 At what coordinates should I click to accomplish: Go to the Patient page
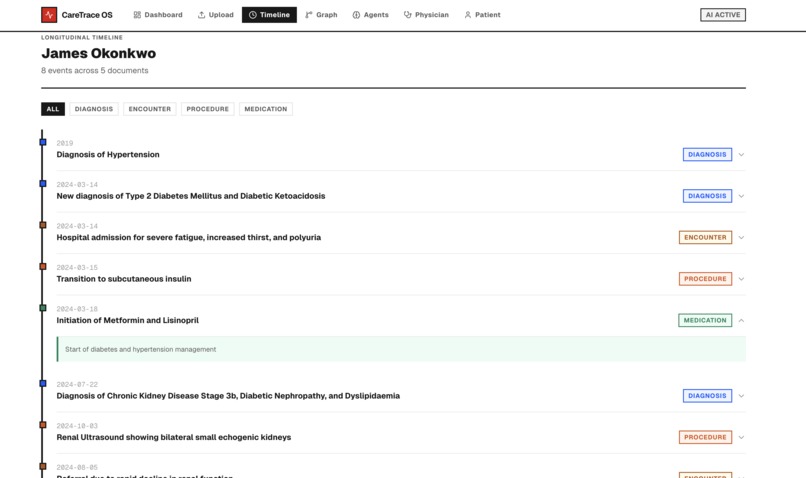(482, 15)
